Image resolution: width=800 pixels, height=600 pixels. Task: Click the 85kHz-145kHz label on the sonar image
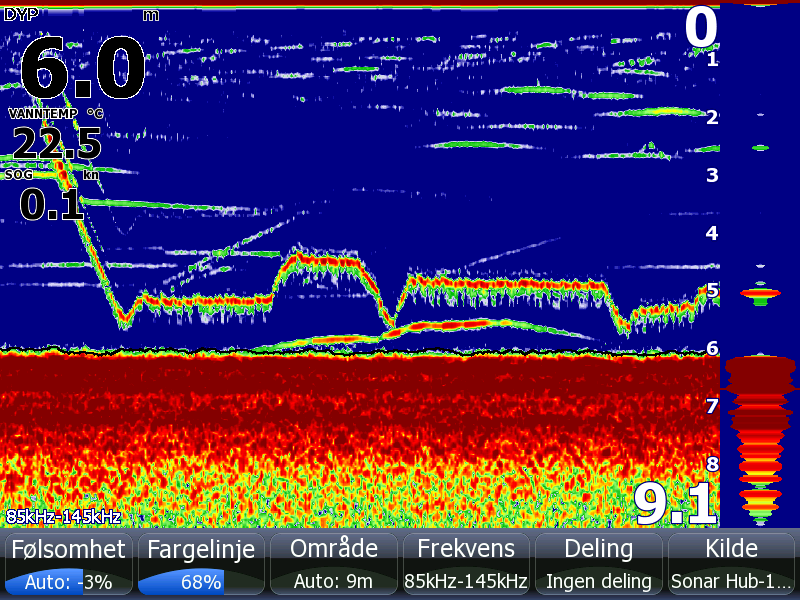click(63, 517)
